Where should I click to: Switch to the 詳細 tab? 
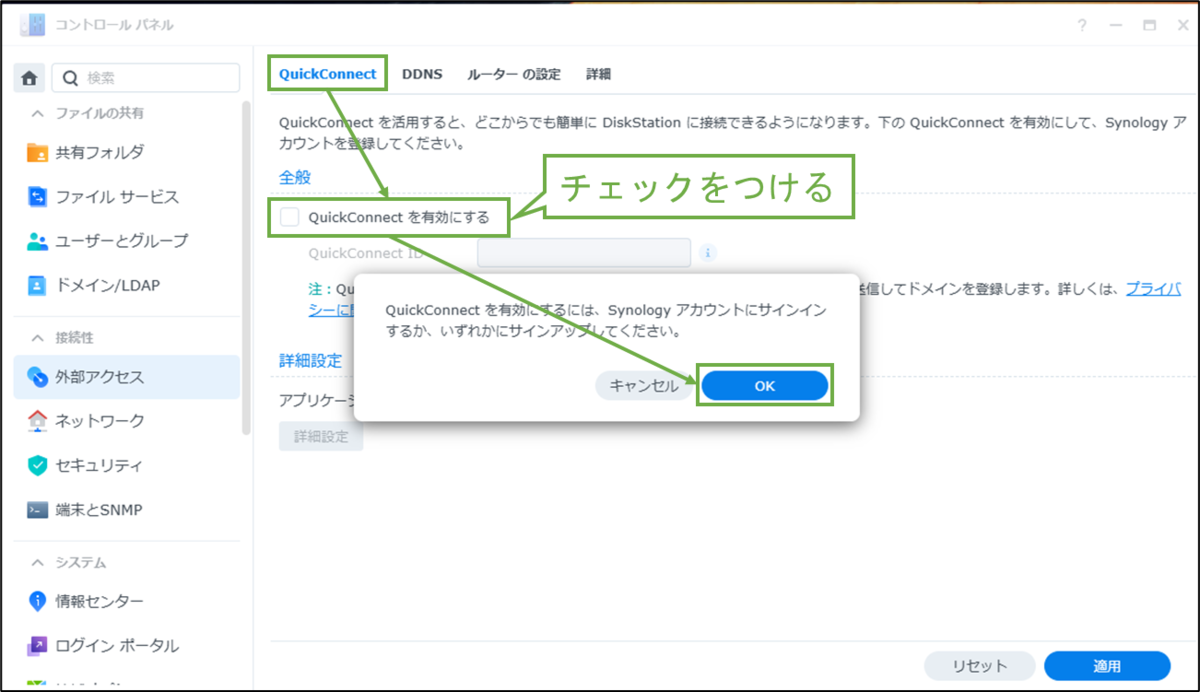[x=599, y=74]
